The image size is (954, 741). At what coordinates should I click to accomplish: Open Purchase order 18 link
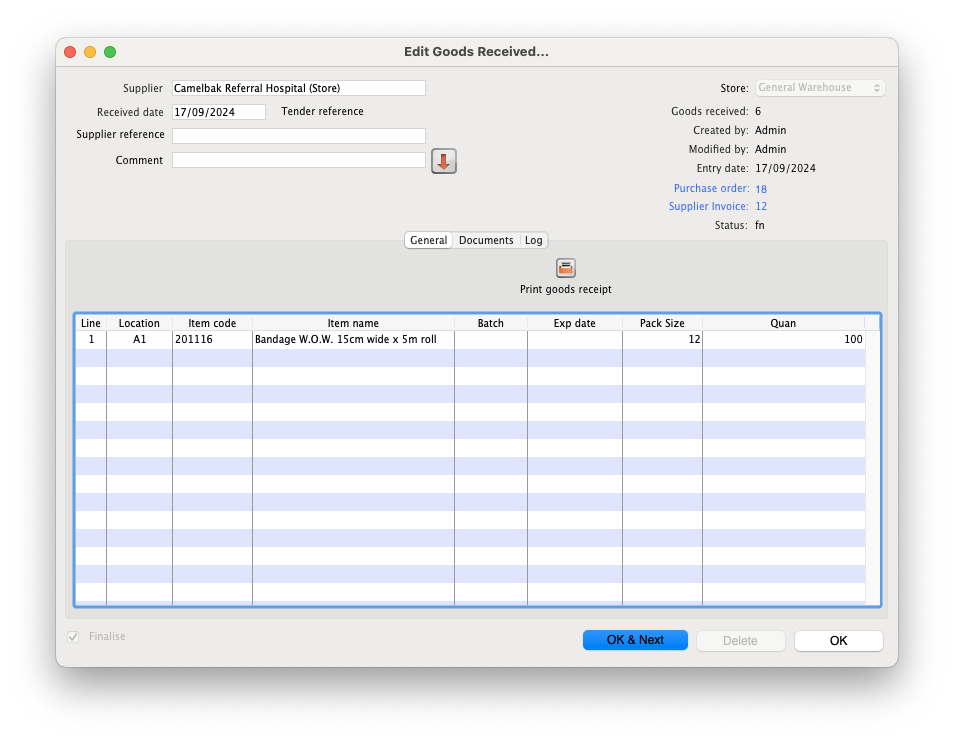[x=761, y=189]
